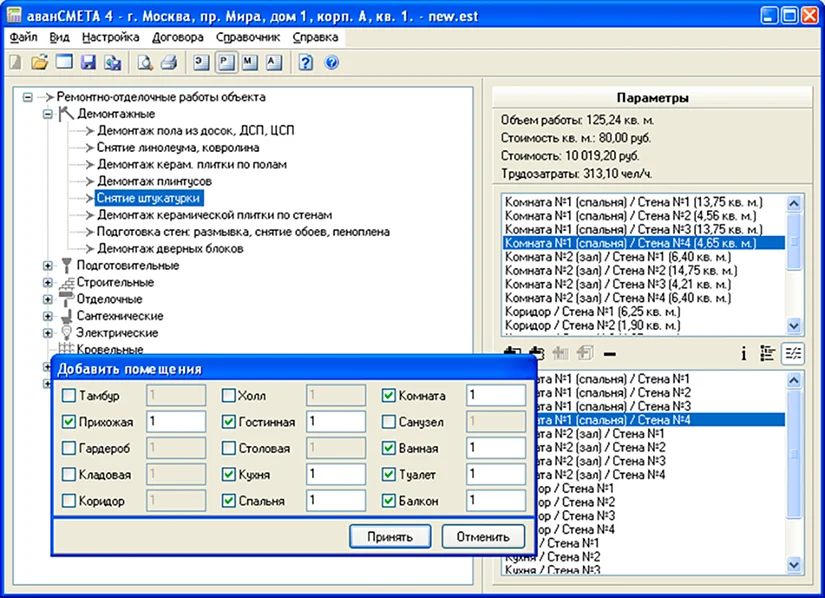Check the Кладовая checkbox

69,474
